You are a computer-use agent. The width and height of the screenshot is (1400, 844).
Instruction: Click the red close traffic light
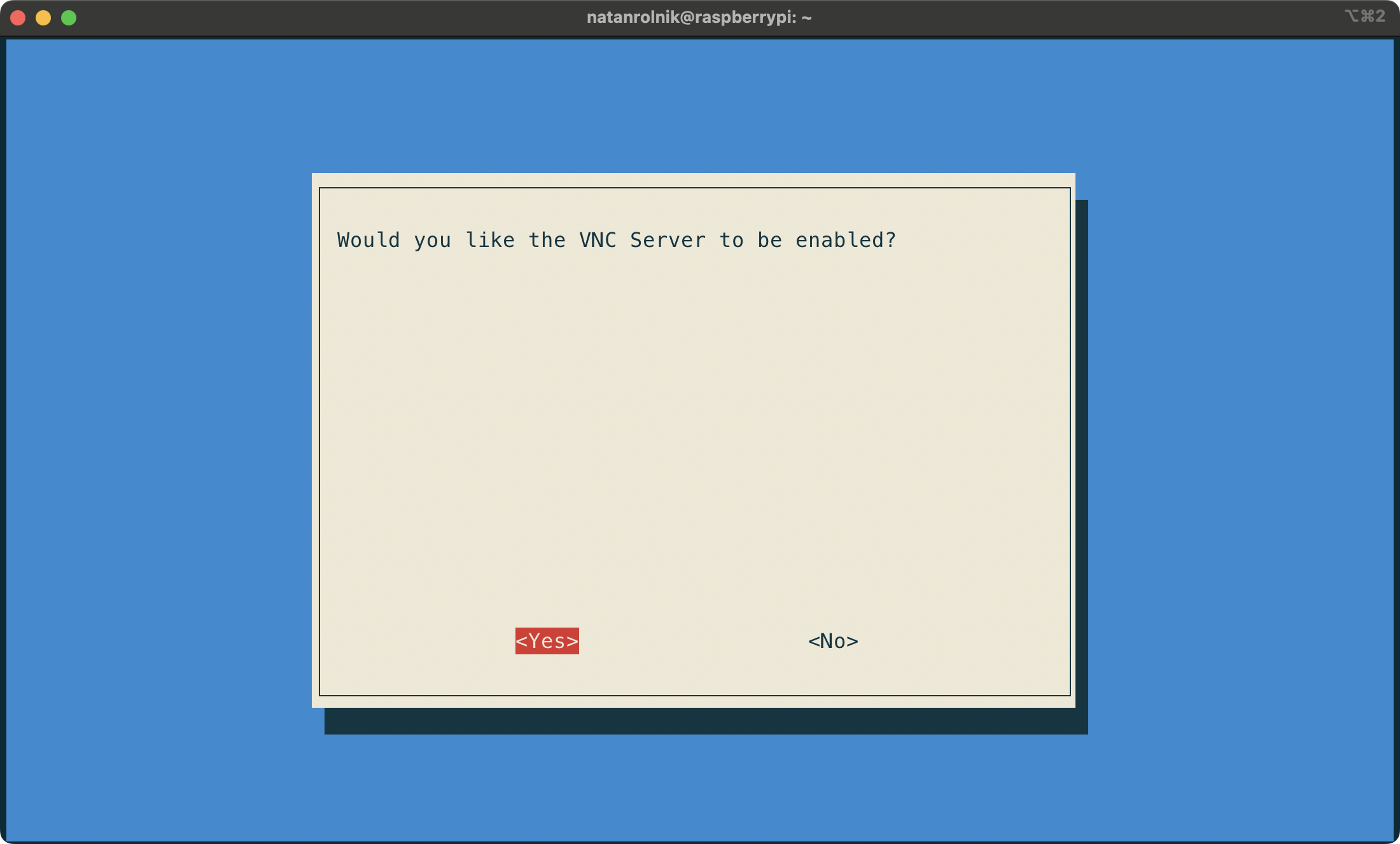pos(18,17)
